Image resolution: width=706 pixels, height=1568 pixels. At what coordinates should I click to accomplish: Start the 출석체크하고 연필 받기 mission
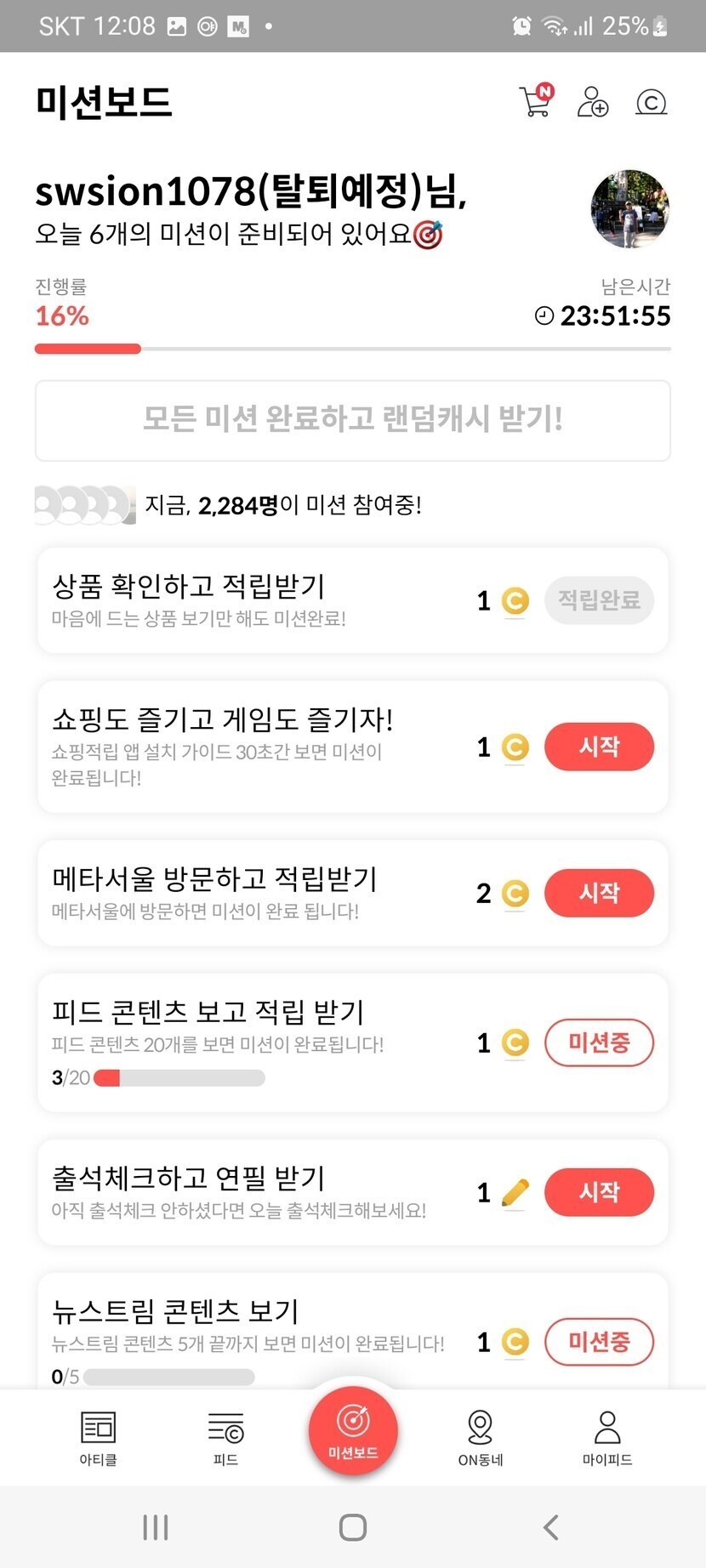[x=599, y=1192]
